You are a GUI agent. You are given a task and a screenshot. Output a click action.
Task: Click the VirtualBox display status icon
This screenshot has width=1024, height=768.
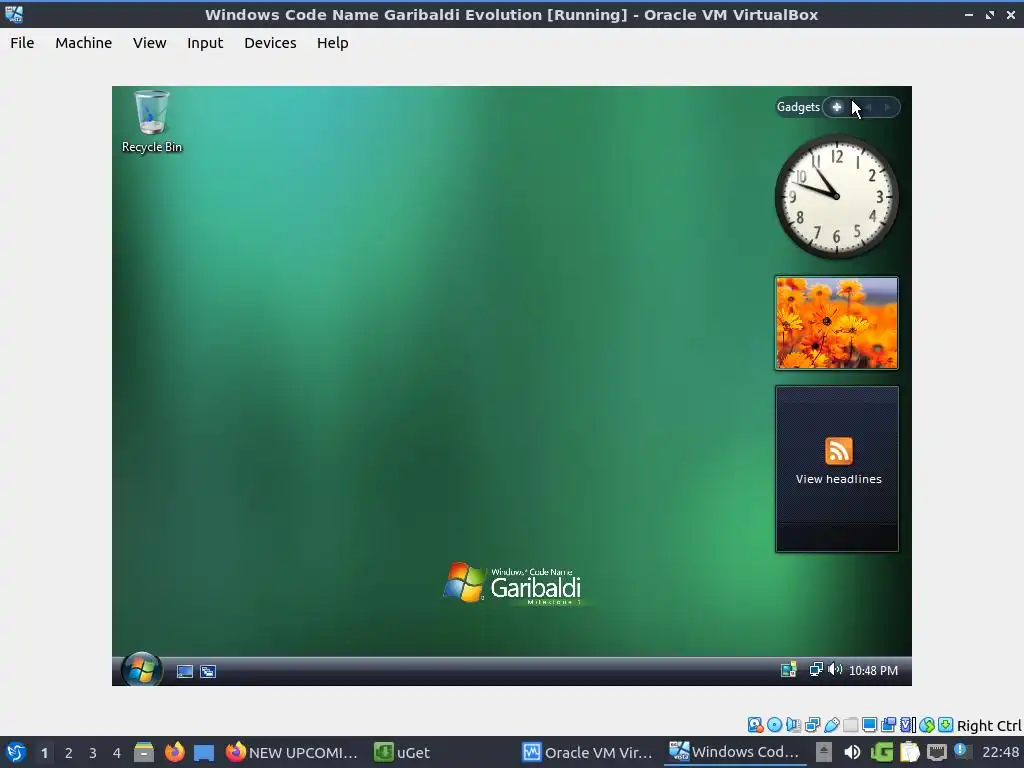point(869,725)
